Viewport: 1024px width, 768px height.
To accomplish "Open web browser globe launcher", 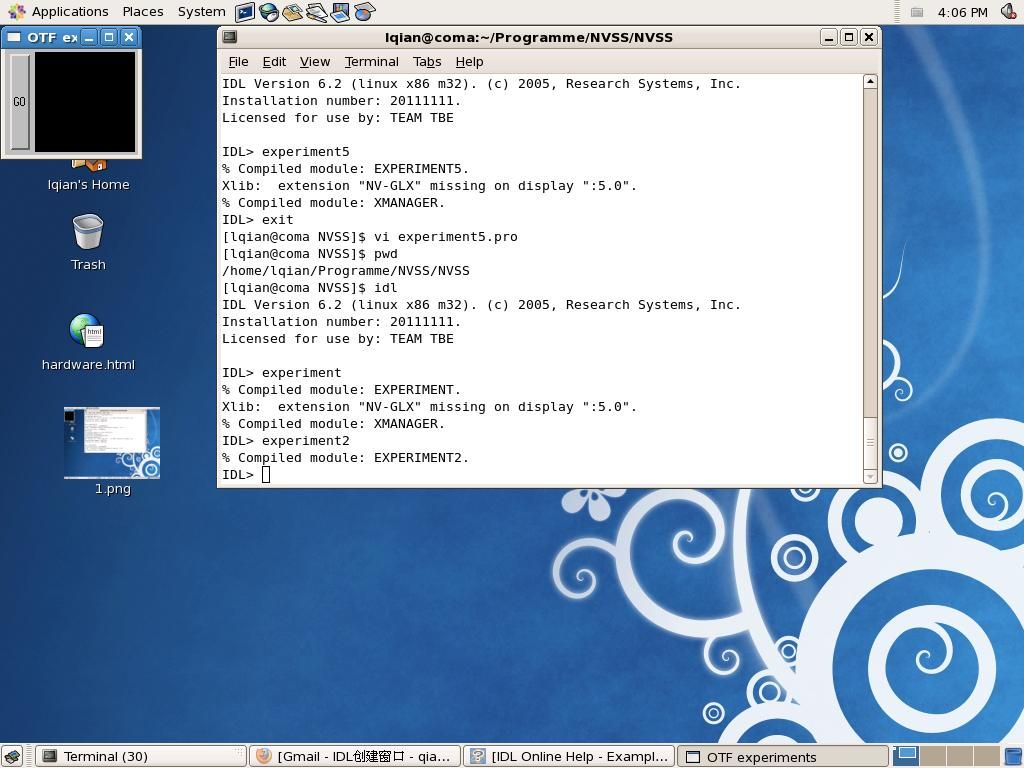I will (x=268, y=12).
